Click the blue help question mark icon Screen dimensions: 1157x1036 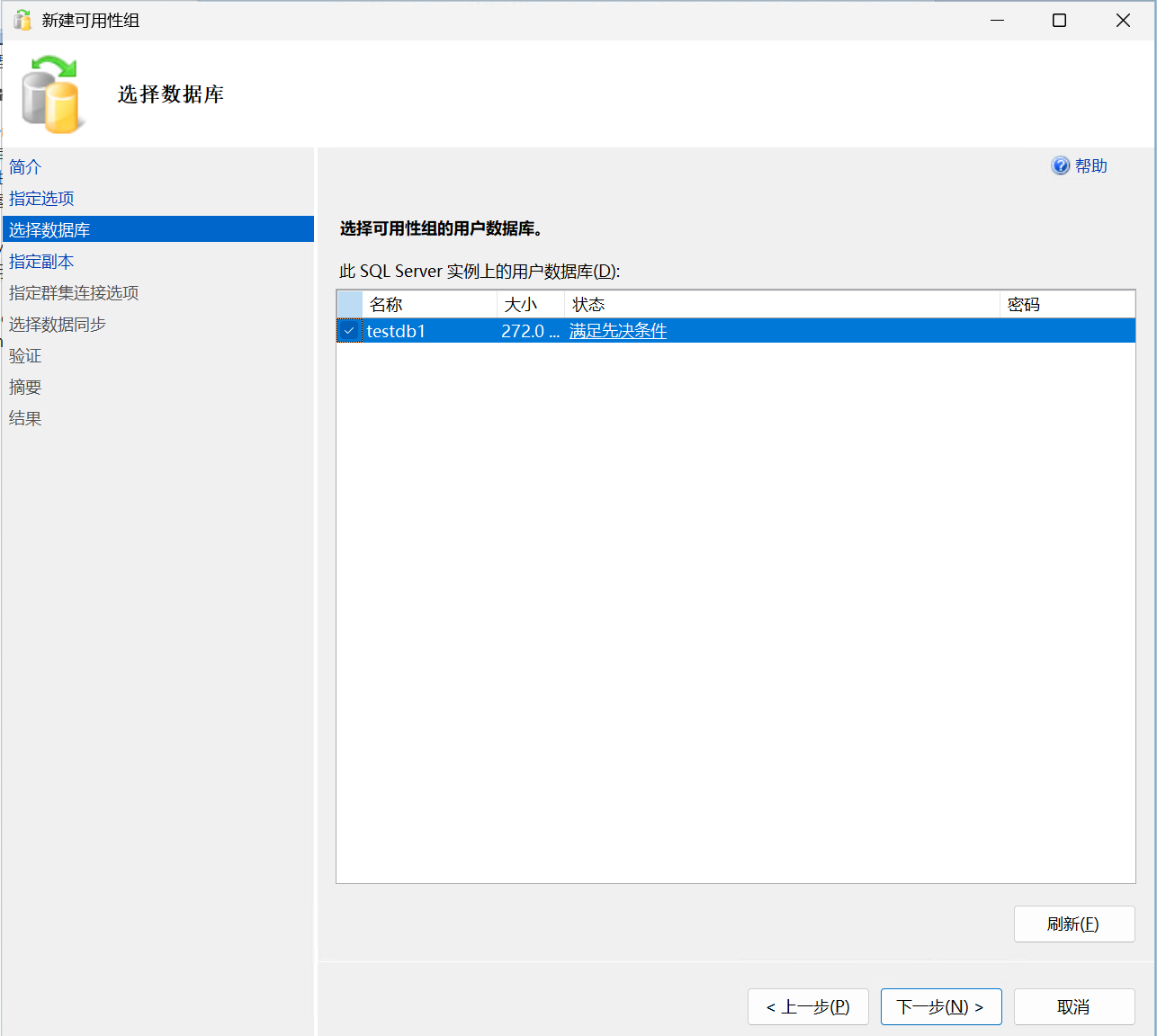coord(1060,166)
